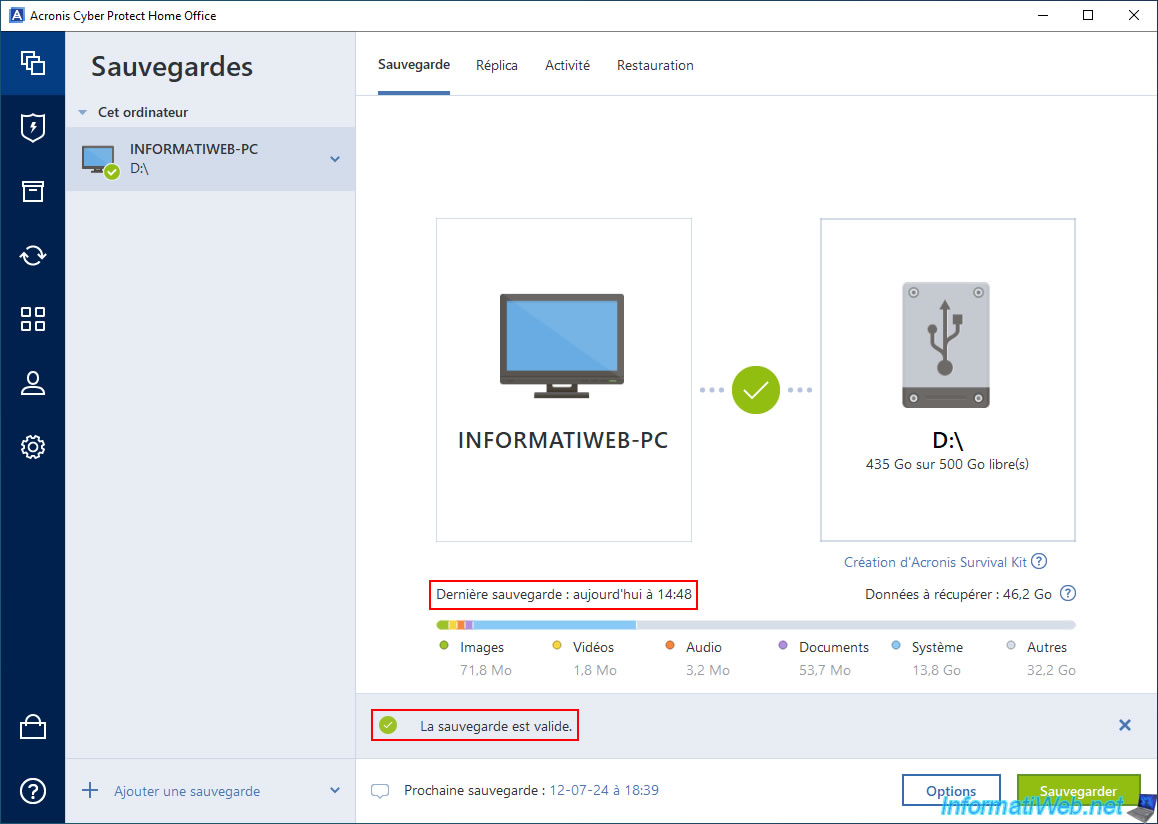Click the green check icon beside La sauvegarde est valide
1158x824 pixels.
388,725
